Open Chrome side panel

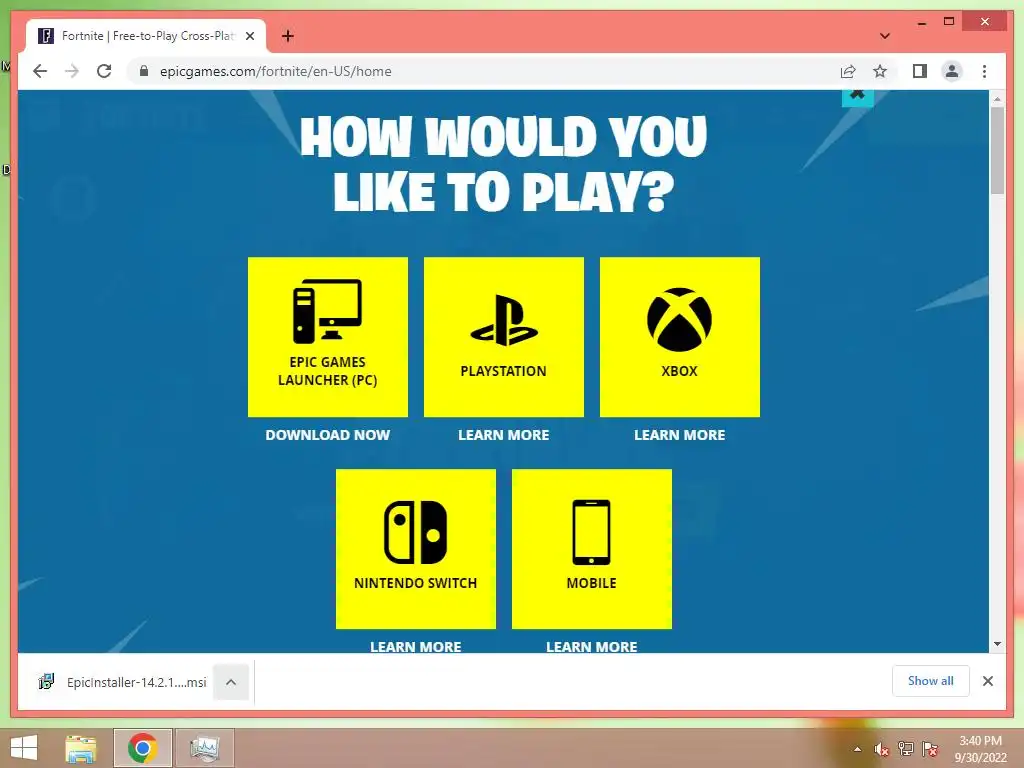pyautogui.click(x=920, y=71)
